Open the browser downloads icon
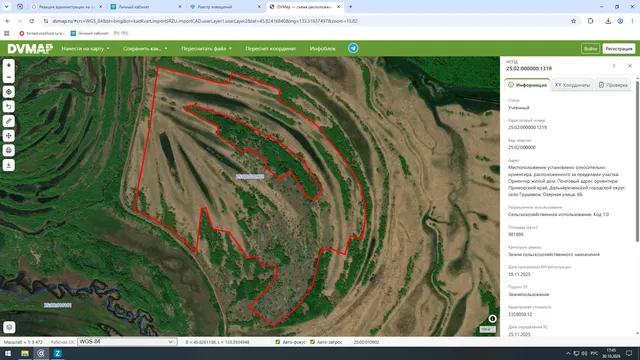Screen dimensions: 640x360 tap(608, 21)
